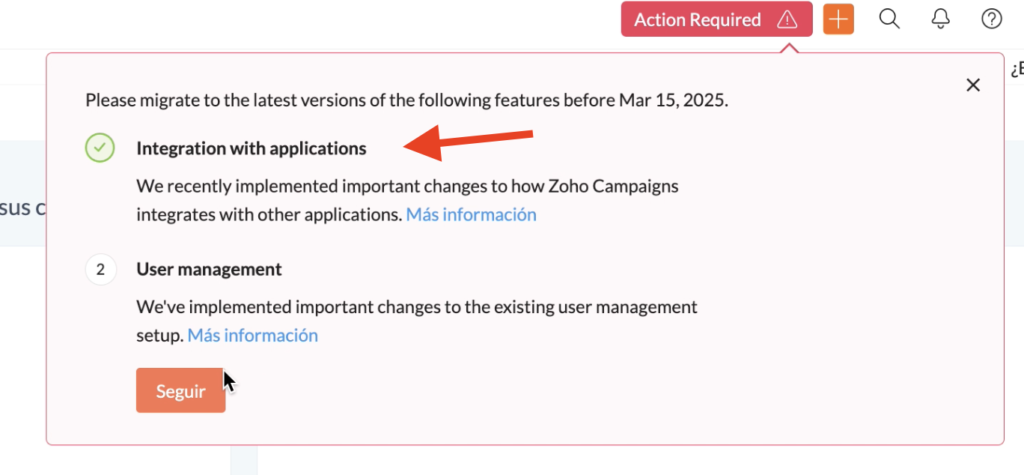
Task: Select the Integration with applications heading
Action: pyautogui.click(x=251, y=148)
